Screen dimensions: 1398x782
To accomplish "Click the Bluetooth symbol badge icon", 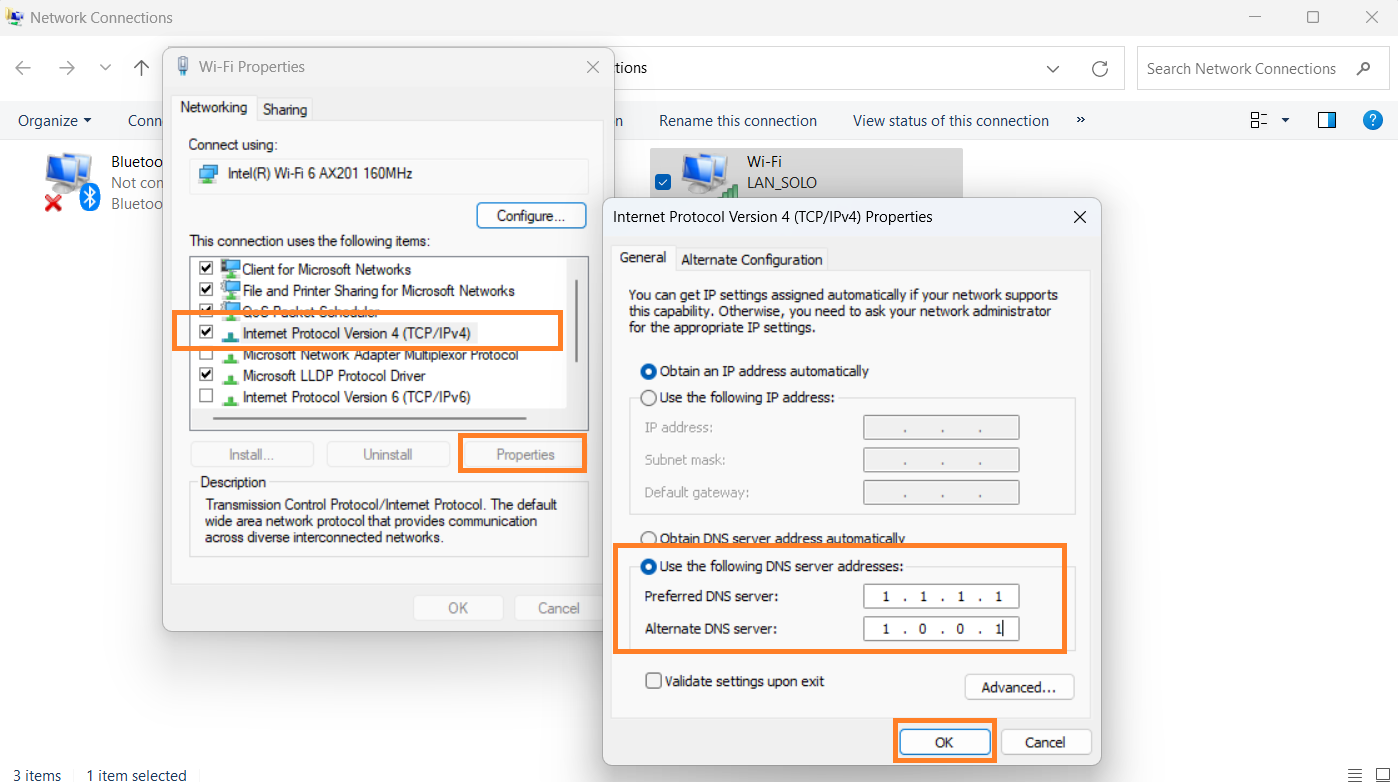I will (90, 196).
